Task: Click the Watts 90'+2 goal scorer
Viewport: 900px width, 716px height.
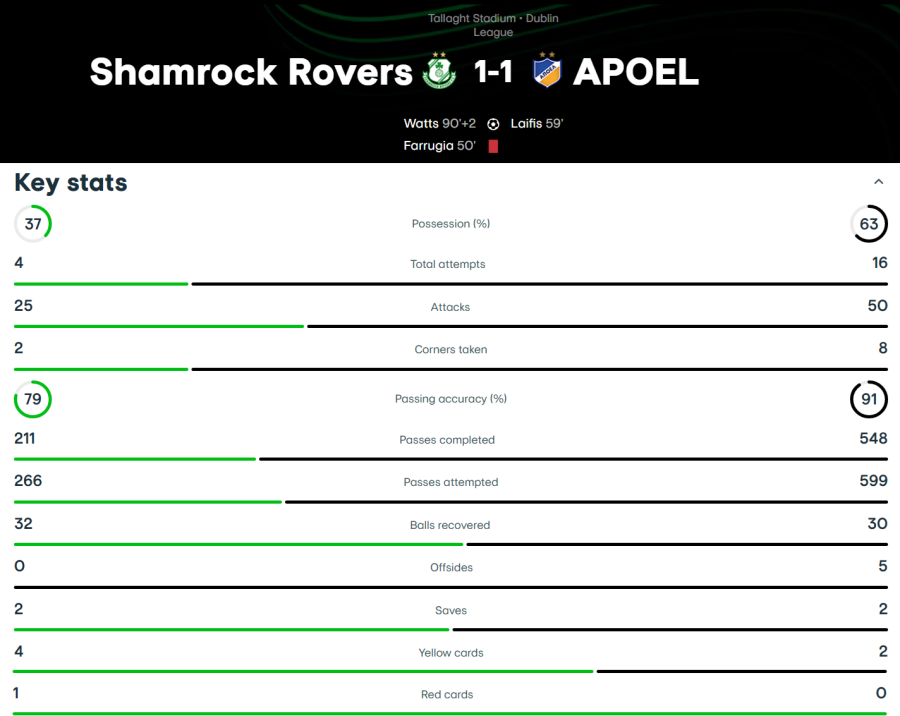Action: point(439,124)
